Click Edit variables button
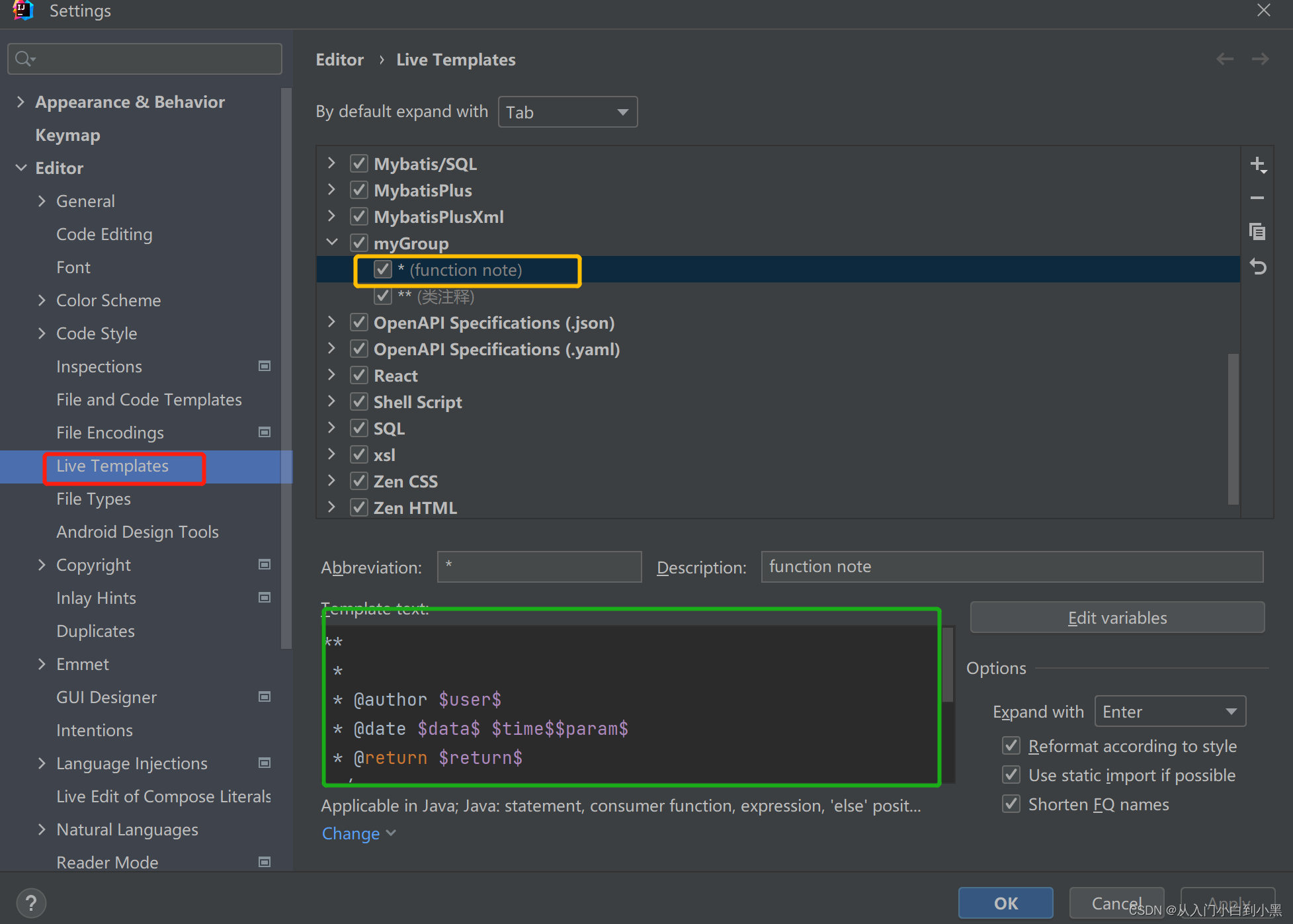 1117,617
